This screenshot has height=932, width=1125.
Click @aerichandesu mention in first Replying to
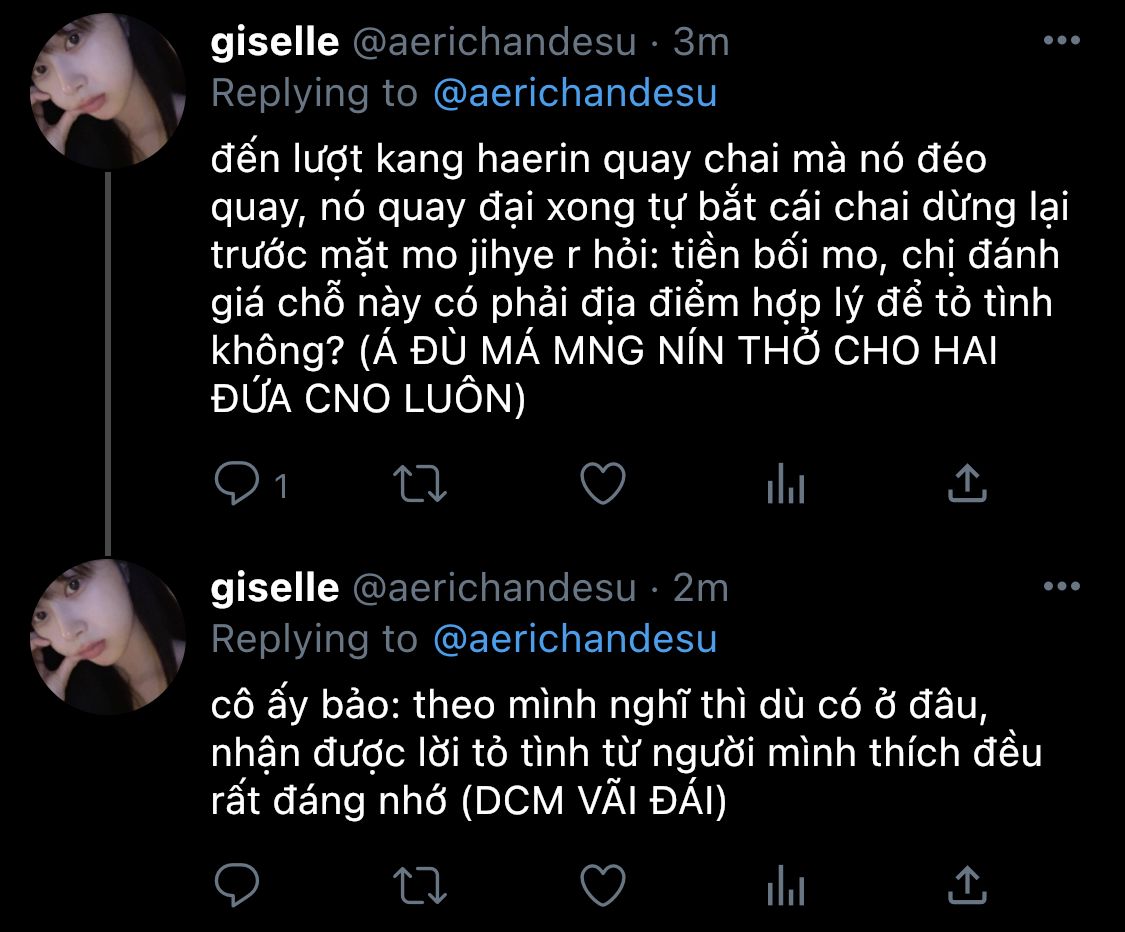click(575, 93)
